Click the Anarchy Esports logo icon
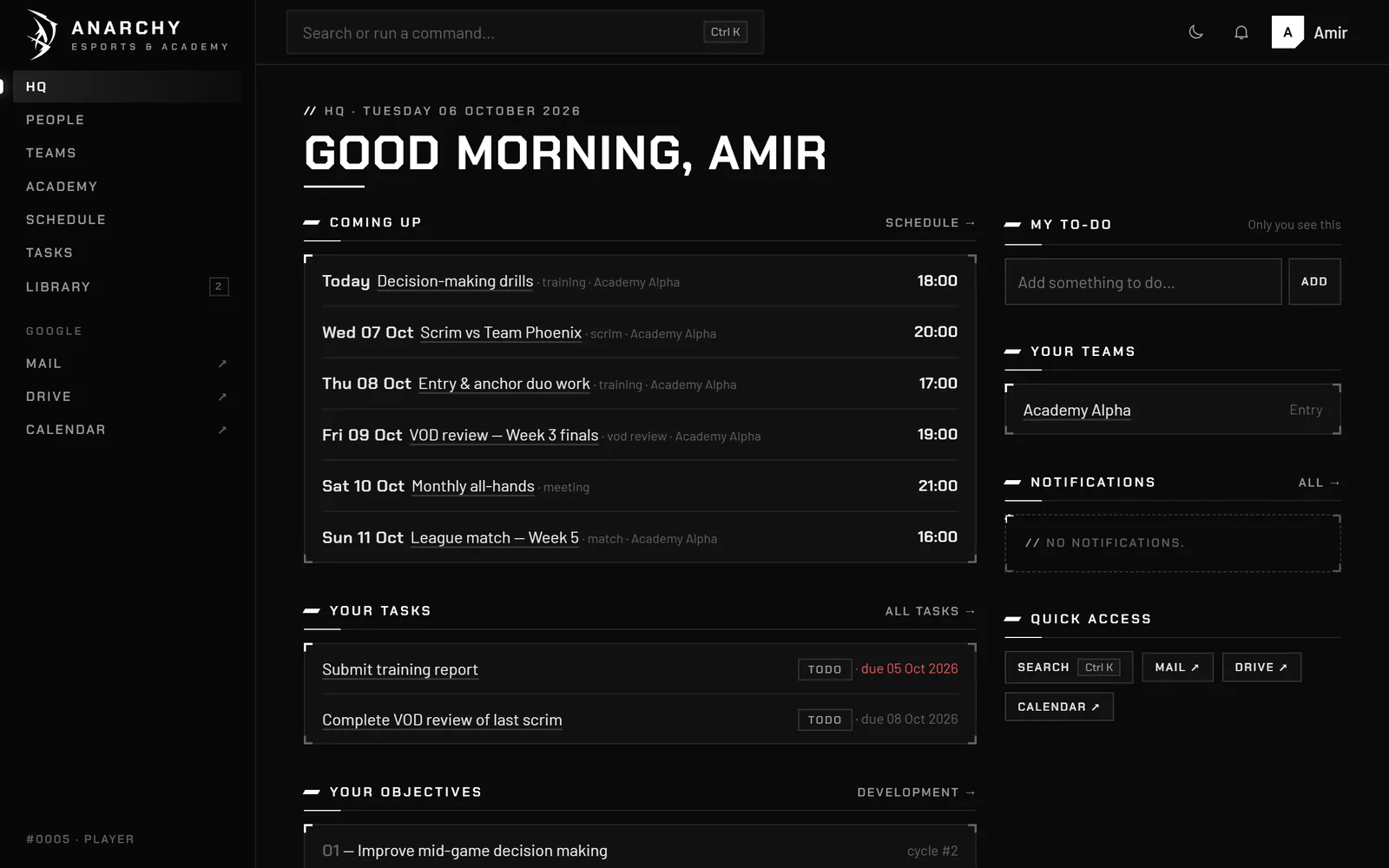The width and height of the screenshot is (1389, 868). coord(42,34)
